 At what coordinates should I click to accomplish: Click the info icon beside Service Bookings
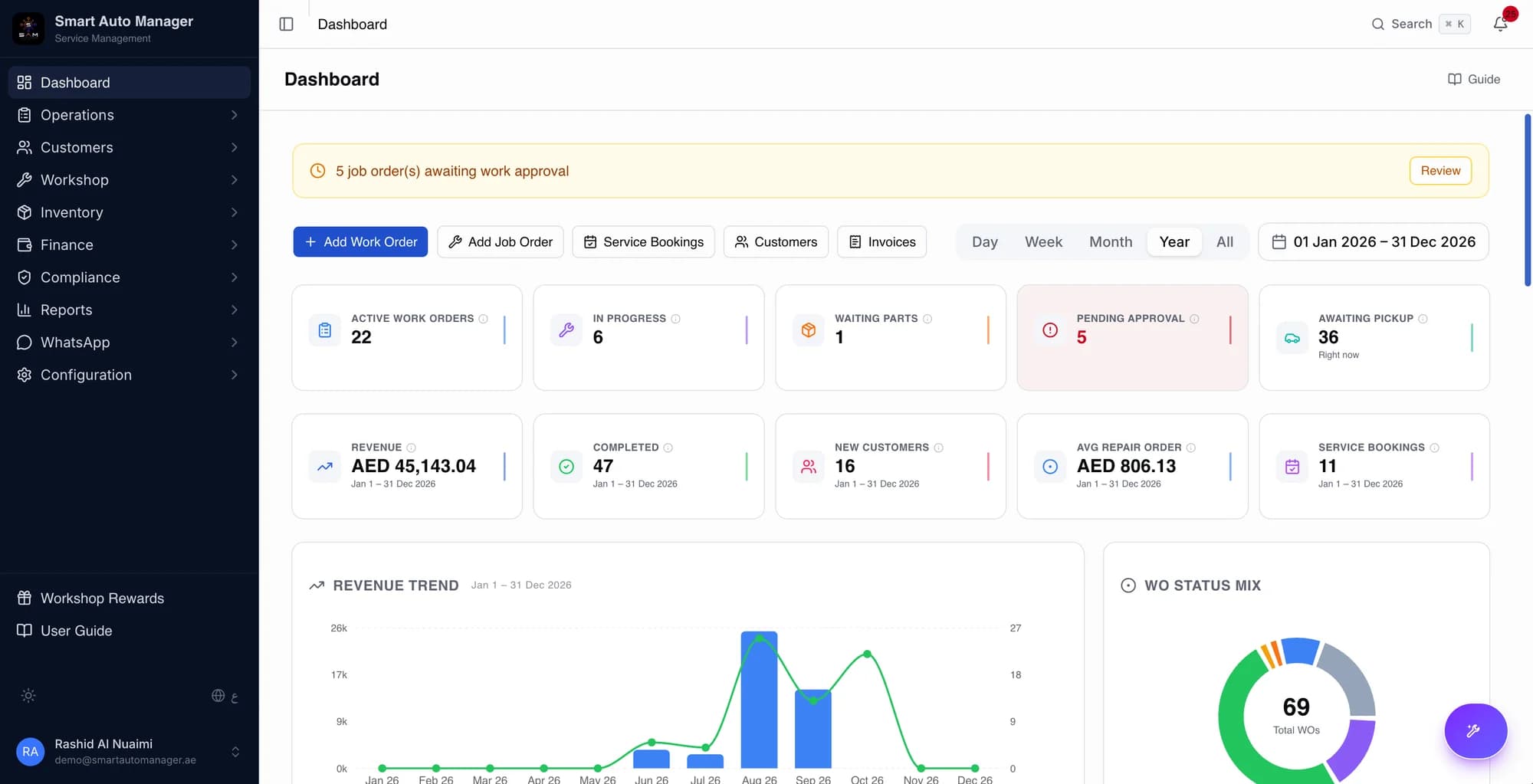1434,448
